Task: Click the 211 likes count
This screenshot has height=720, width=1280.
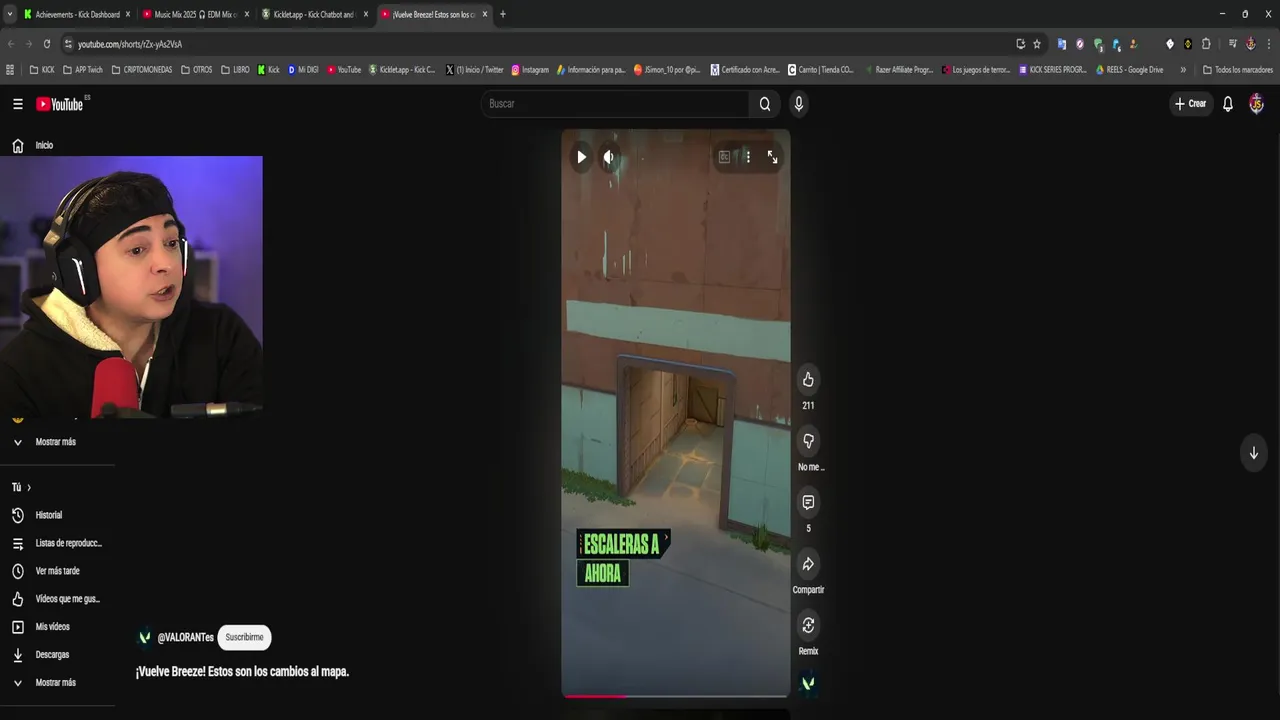Action: [808, 406]
